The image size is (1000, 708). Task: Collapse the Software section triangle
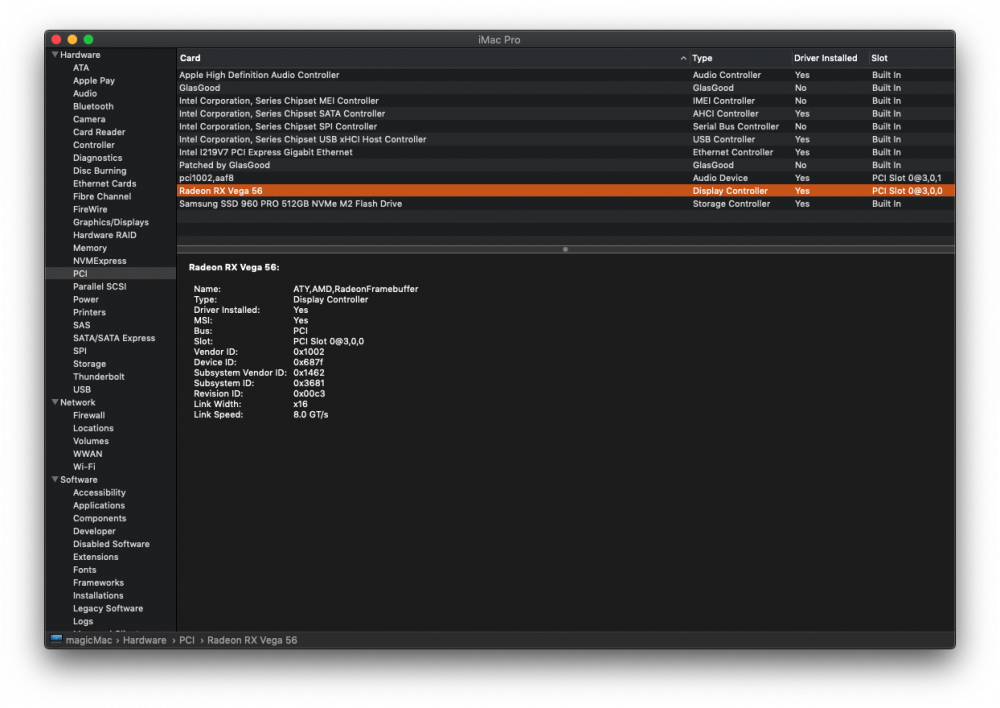pyautogui.click(x=55, y=480)
